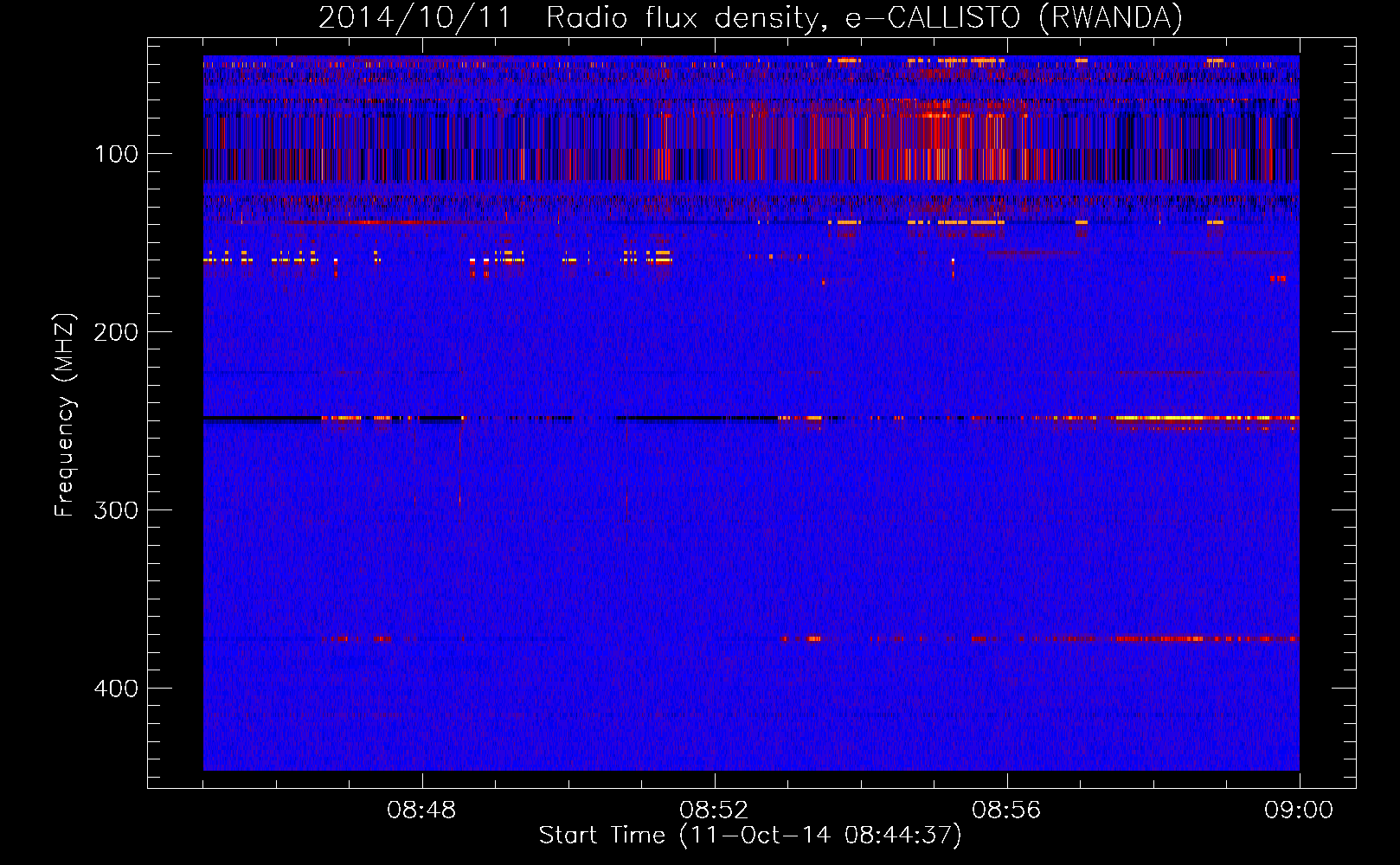
Task: Click the 09:00 time tick label
Action: 1299,811
